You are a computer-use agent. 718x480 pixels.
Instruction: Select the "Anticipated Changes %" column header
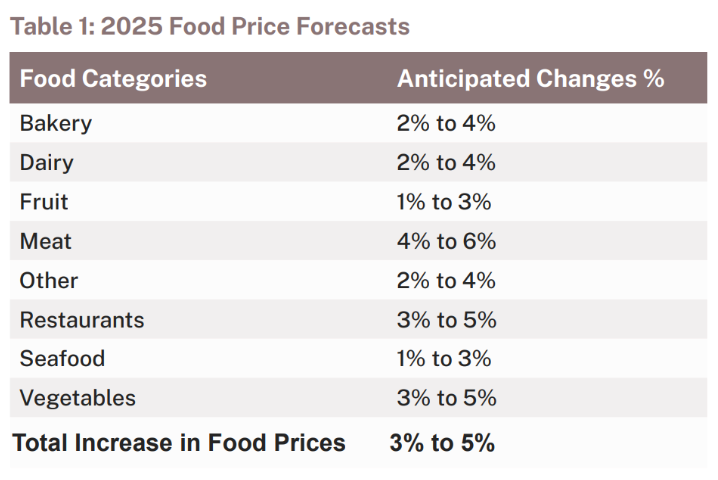(530, 79)
